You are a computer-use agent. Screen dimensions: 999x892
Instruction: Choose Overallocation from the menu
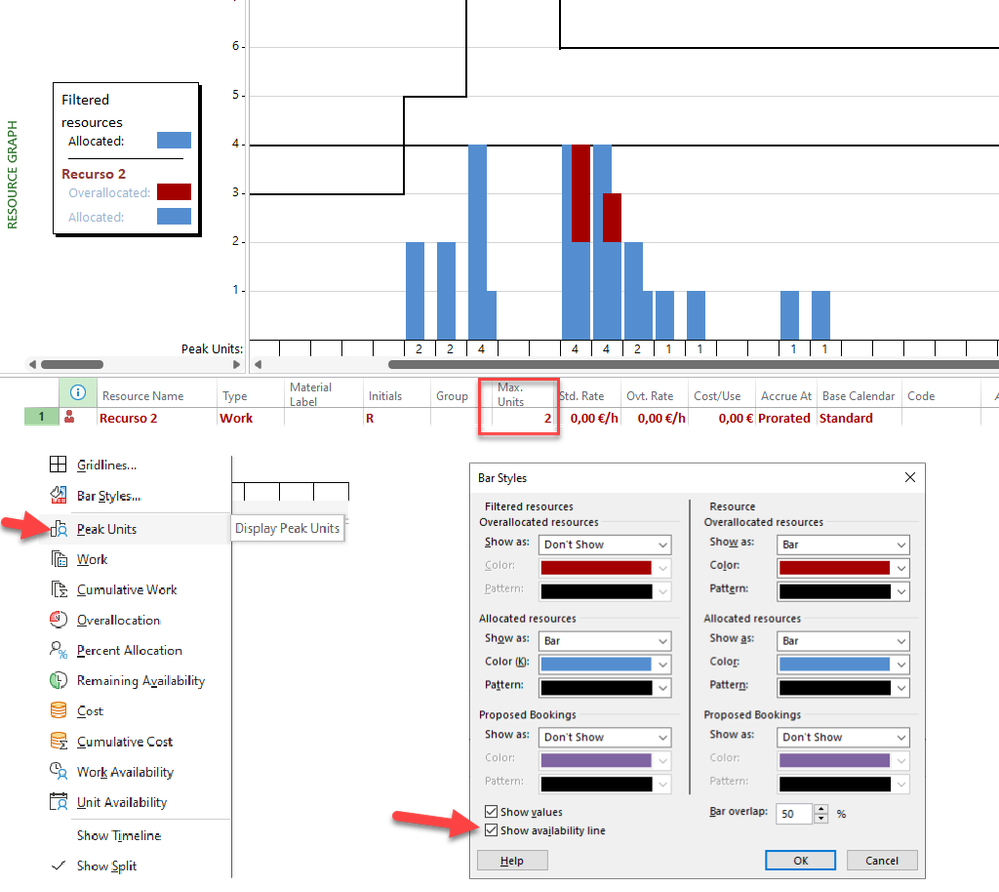pos(119,620)
